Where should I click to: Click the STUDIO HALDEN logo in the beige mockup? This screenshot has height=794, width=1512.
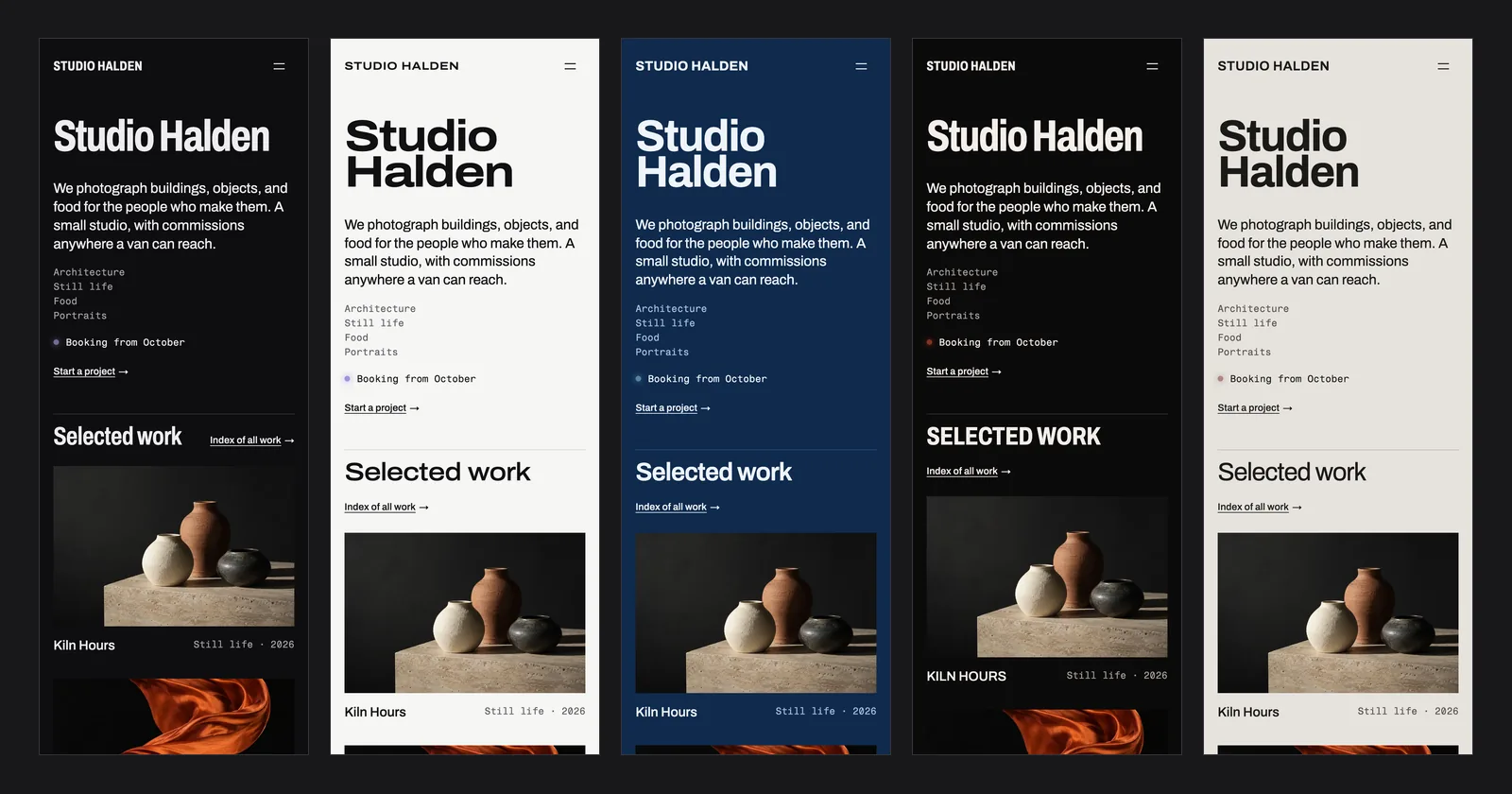[1273, 66]
